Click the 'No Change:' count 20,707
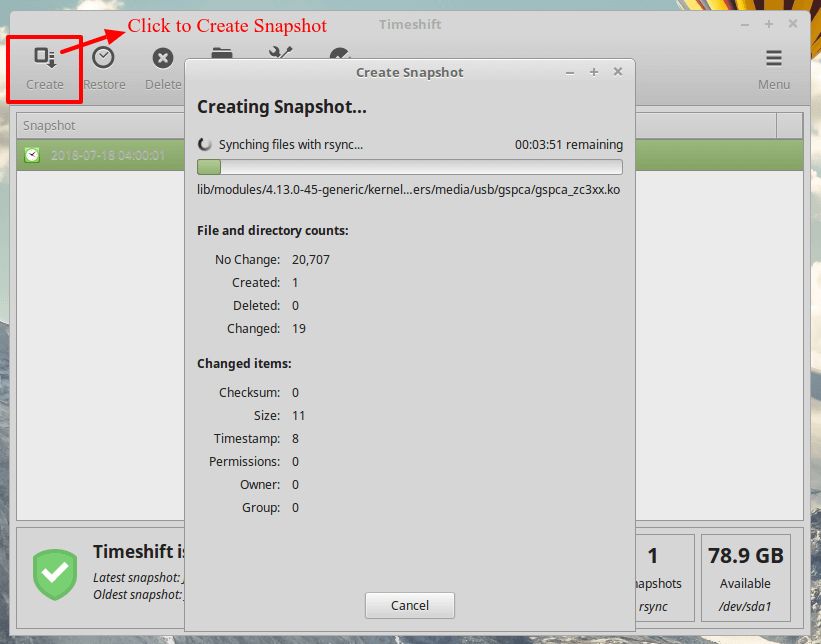Viewport: 821px width, 644px height. coord(310,260)
